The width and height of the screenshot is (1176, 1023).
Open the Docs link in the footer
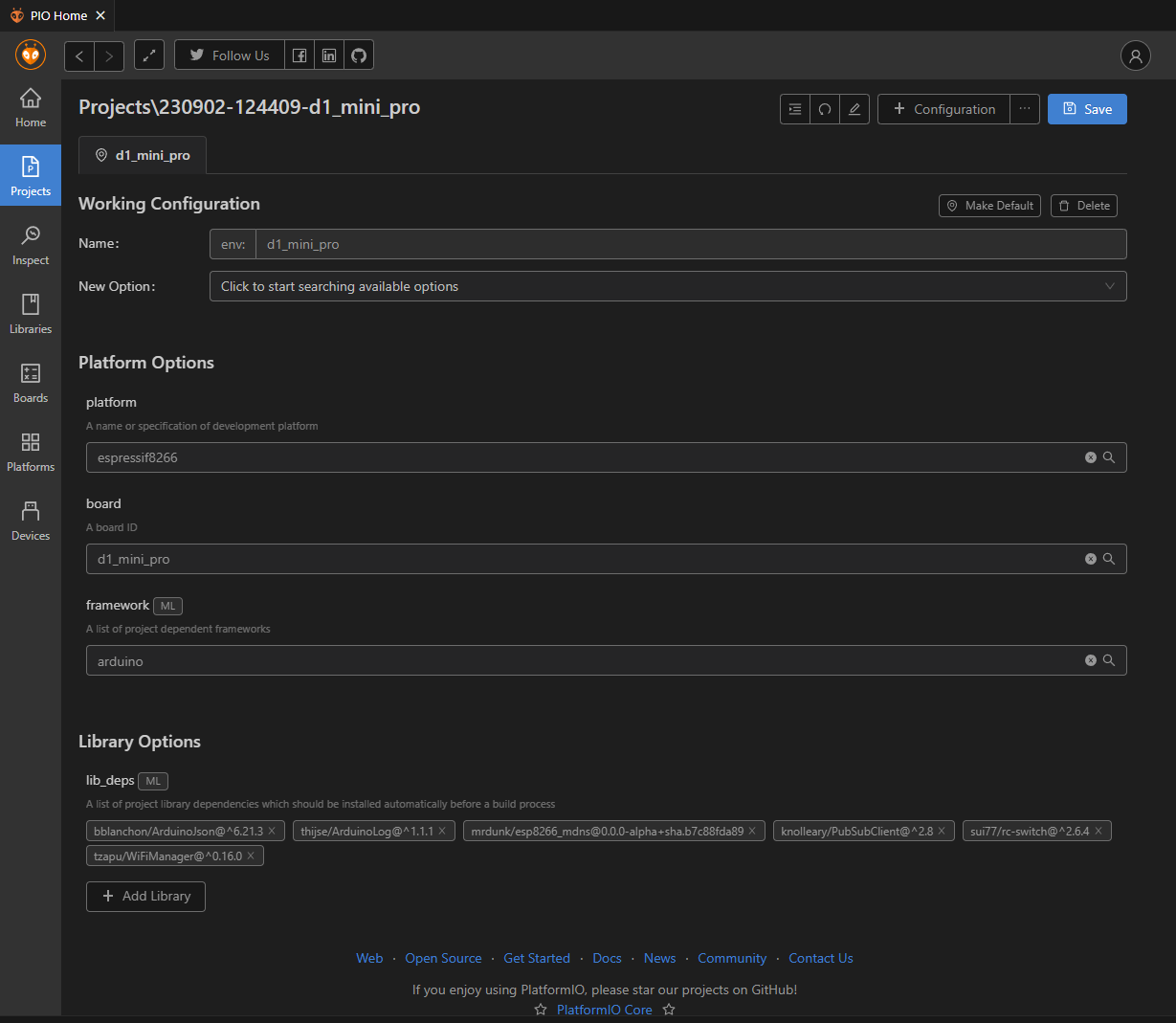(607, 958)
